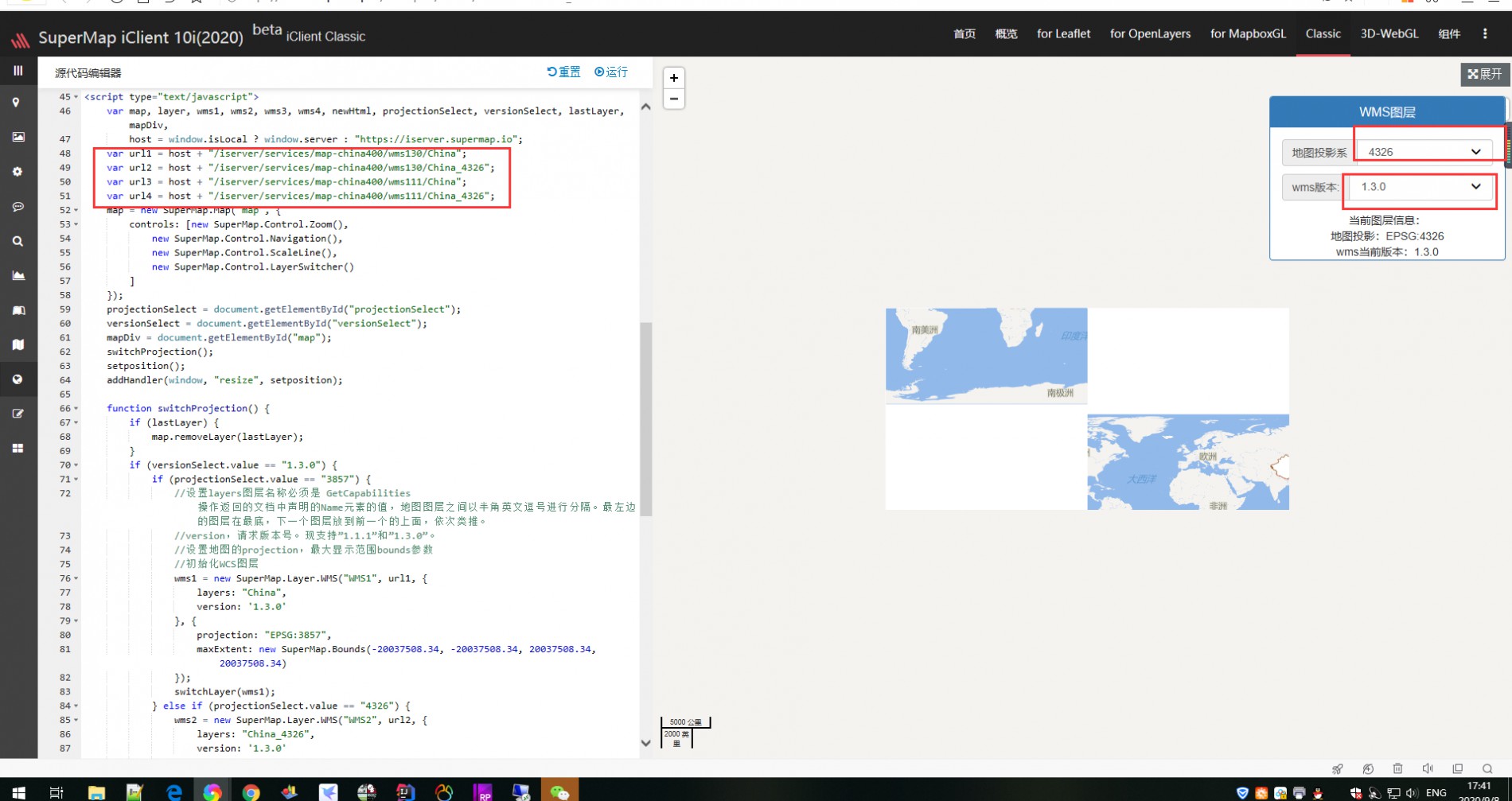
Task: Click the code editor scrollbar up arrow
Action: [x=646, y=107]
